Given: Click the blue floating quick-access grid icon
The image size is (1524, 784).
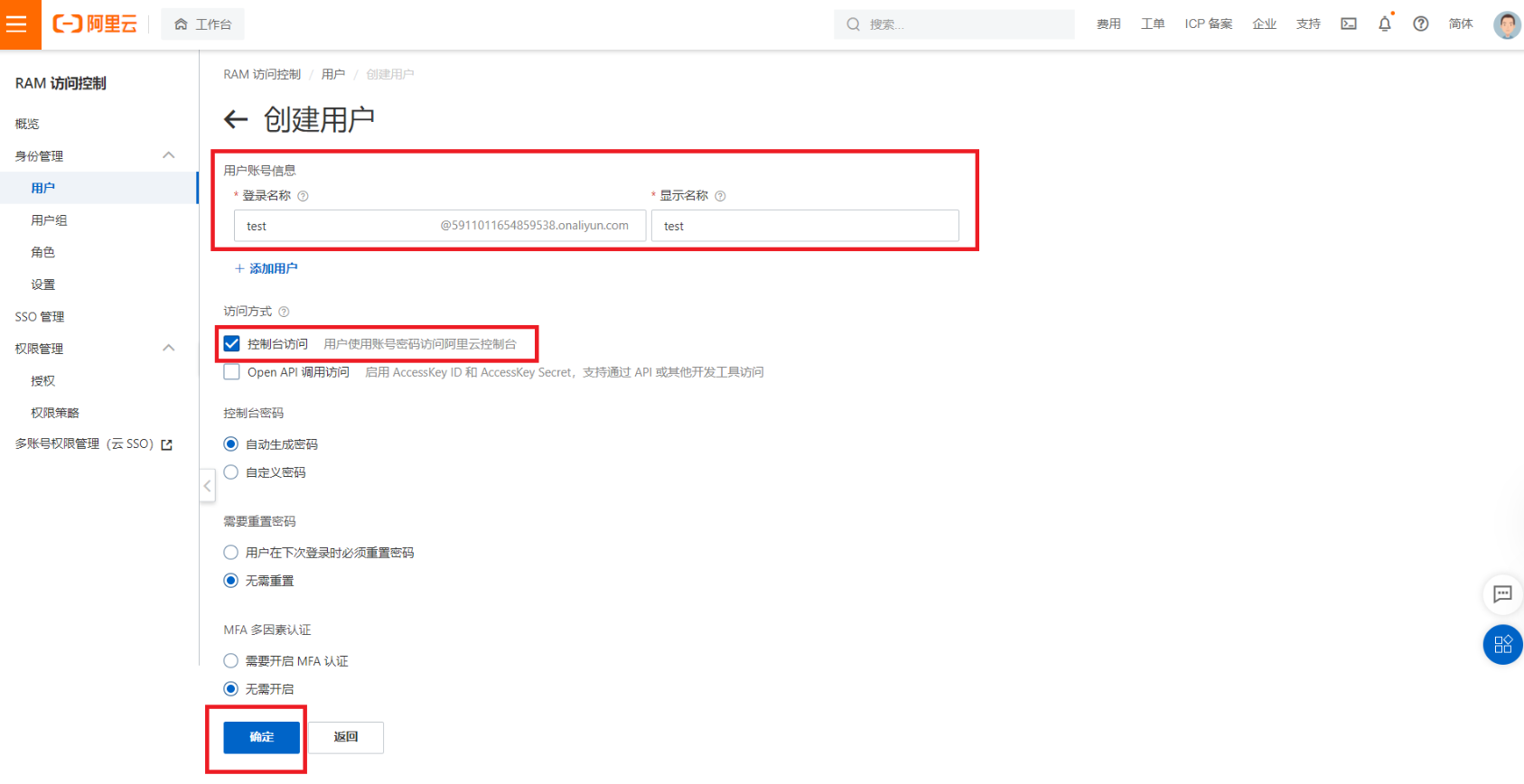Looking at the screenshot, I should (1502, 644).
